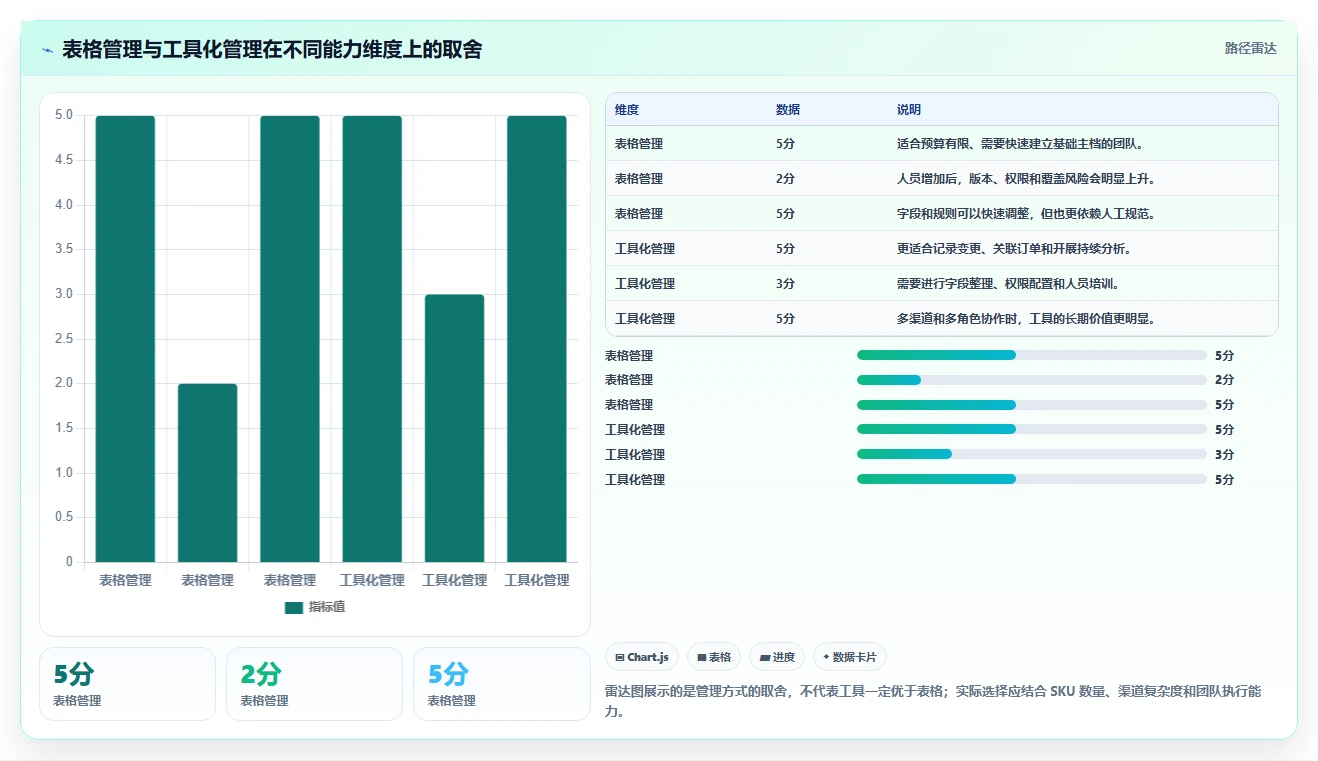Select the row 字段和规则可以快速调整，但也更依赖人工规范
The height and width of the screenshot is (761, 1318).
pyautogui.click(x=941, y=214)
